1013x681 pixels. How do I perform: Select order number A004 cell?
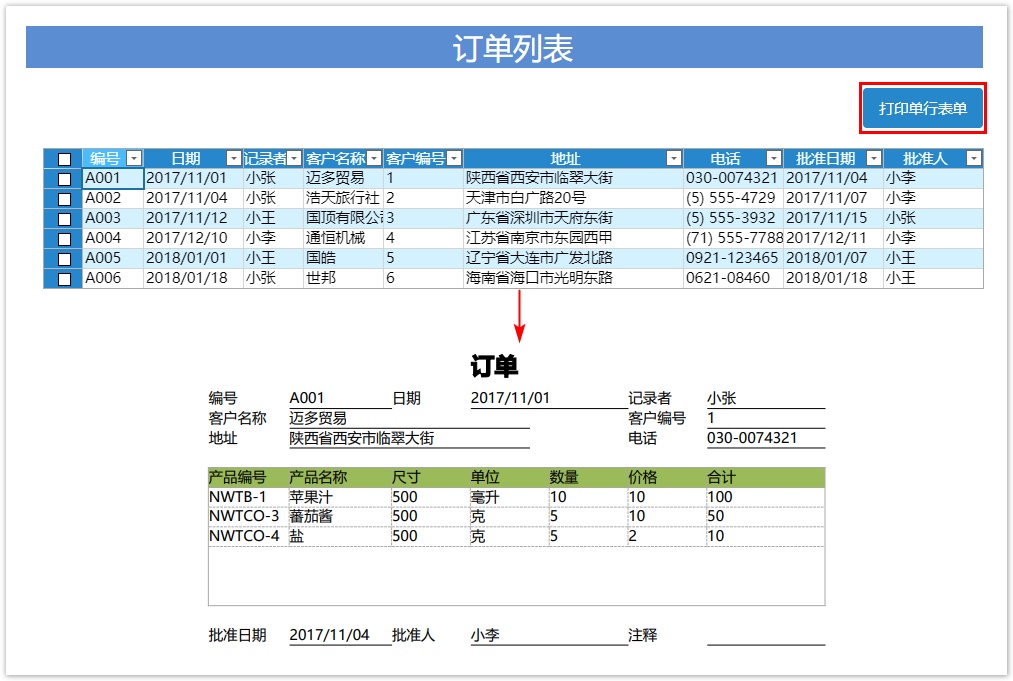(113, 238)
